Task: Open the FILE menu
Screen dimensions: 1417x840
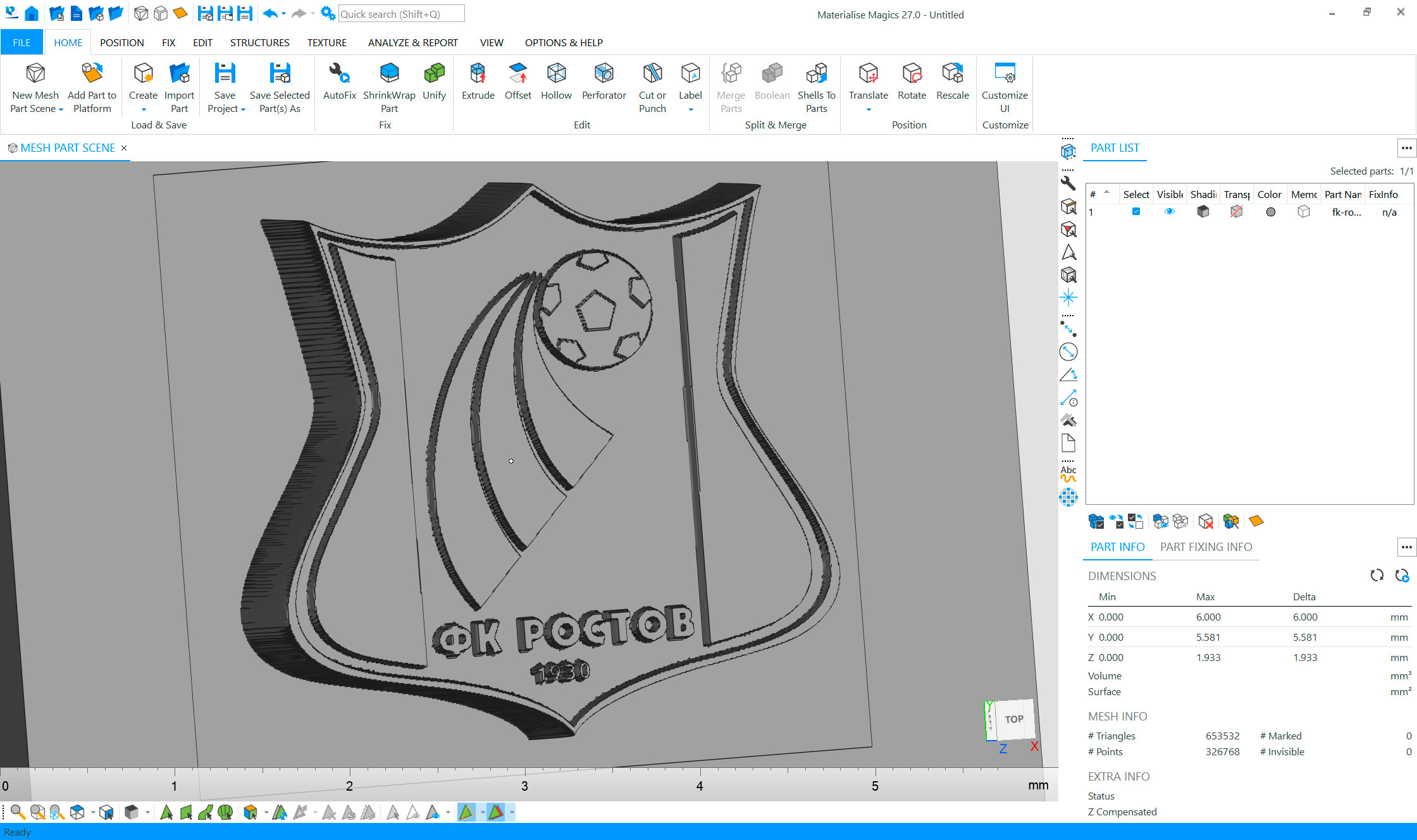Action: coord(22,42)
